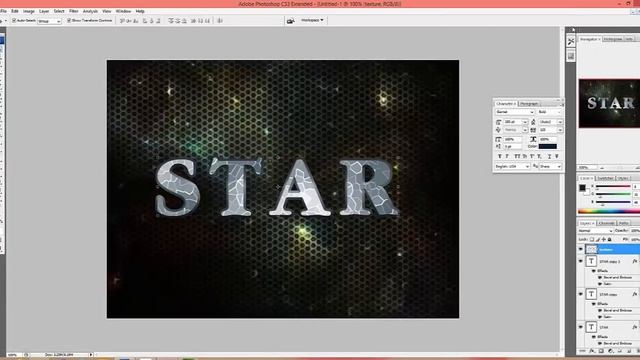Toggle All Caps in Character panel
640x360 pixels.
tap(517, 156)
